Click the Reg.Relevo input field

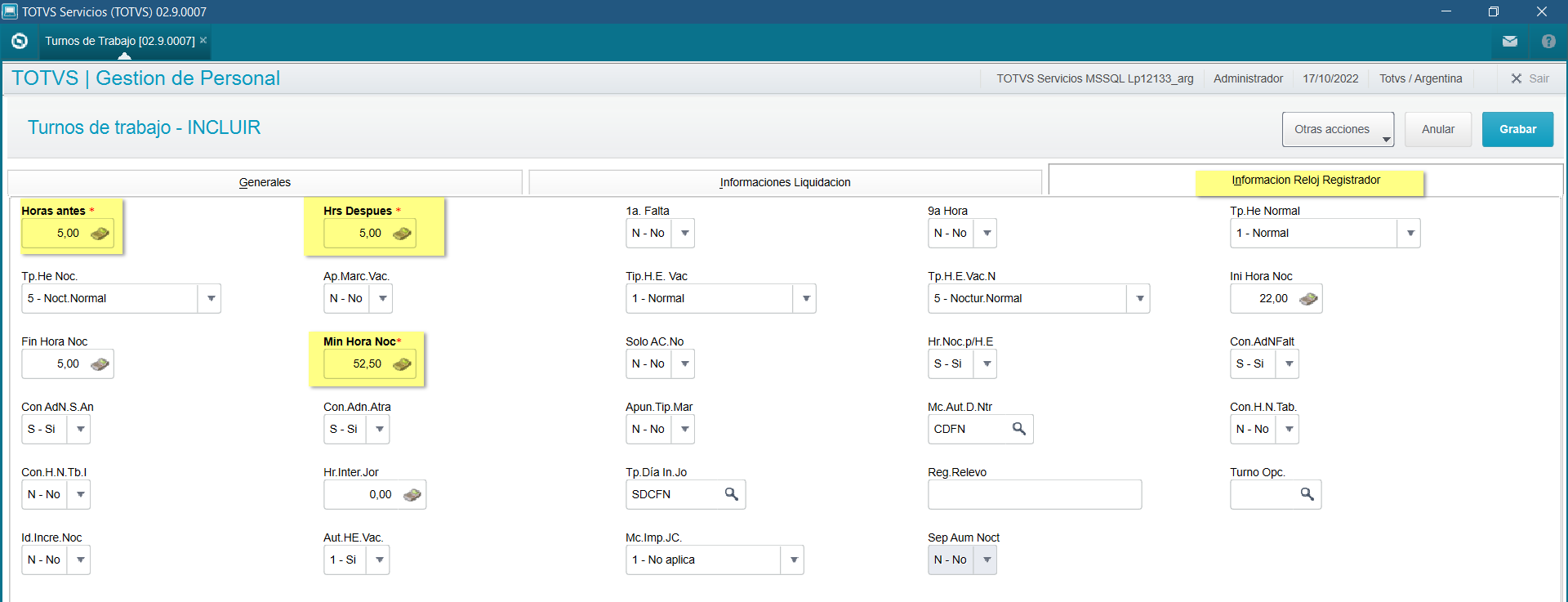click(x=1035, y=494)
